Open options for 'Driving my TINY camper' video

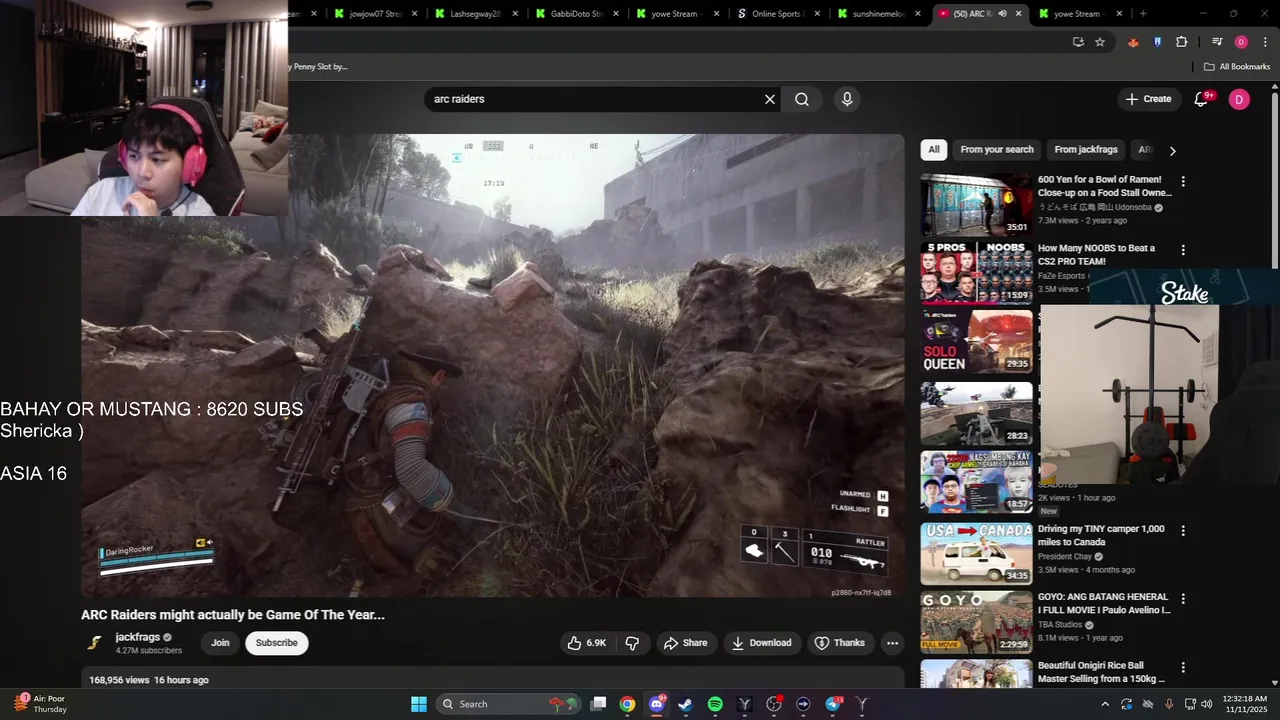[x=1183, y=531]
